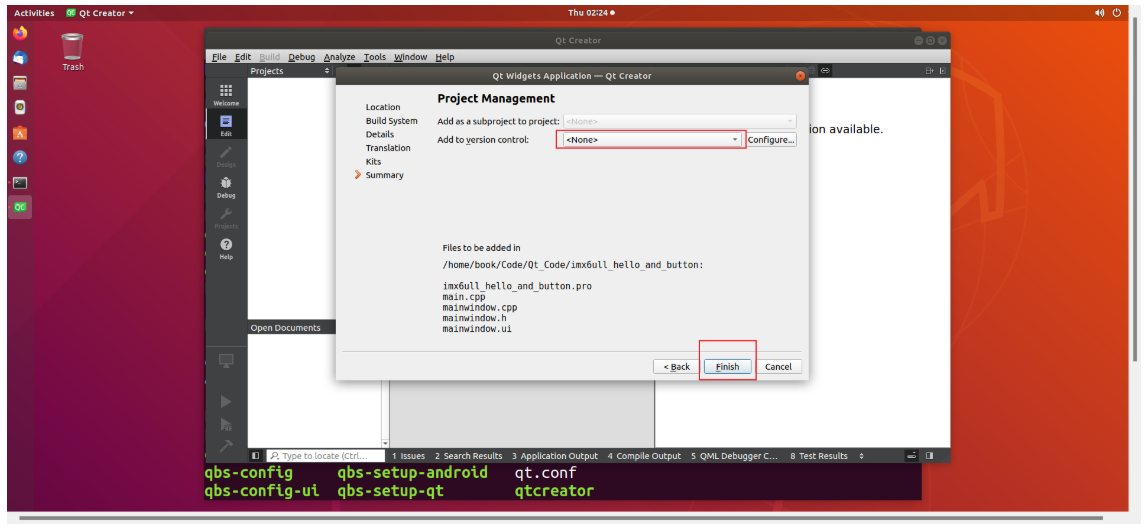The width and height of the screenshot is (1145, 531).
Task: Click the split editor icon at top right
Action: pyautogui.click(x=930, y=71)
